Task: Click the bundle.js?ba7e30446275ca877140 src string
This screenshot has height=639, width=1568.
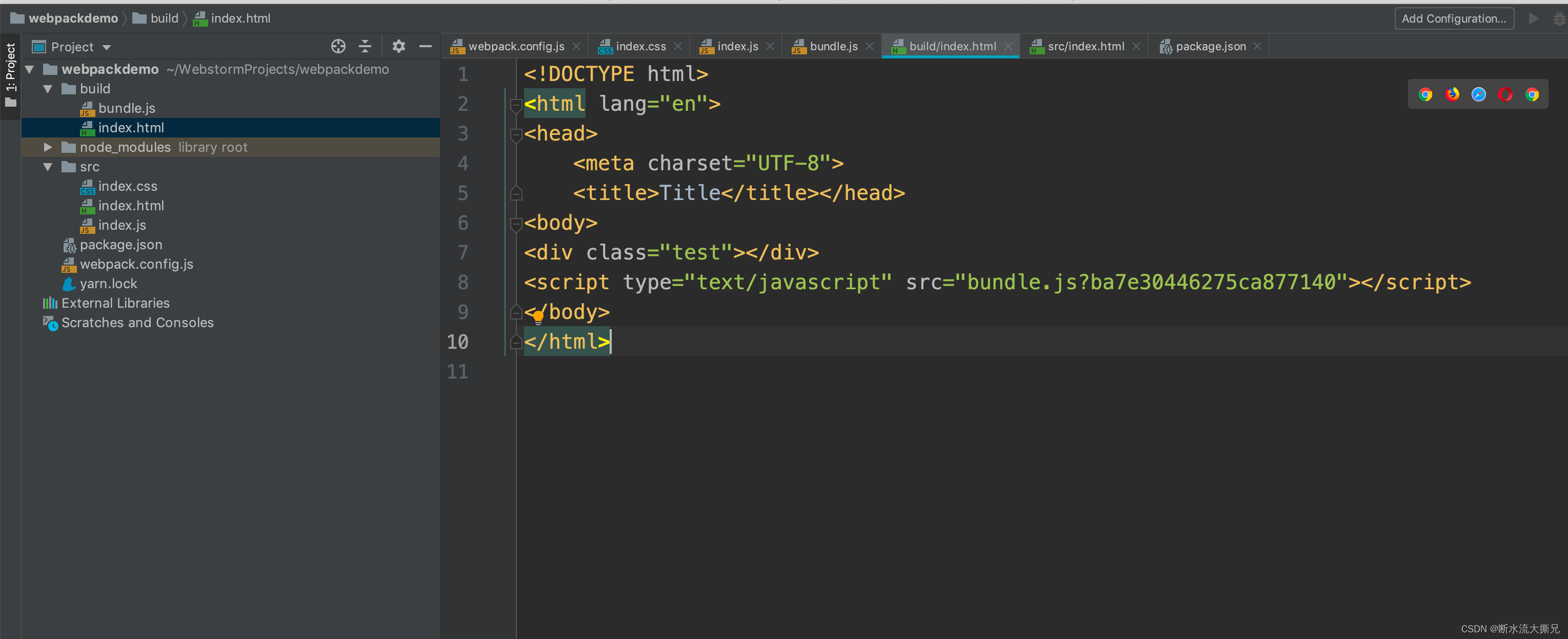Action: (x=1151, y=283)
